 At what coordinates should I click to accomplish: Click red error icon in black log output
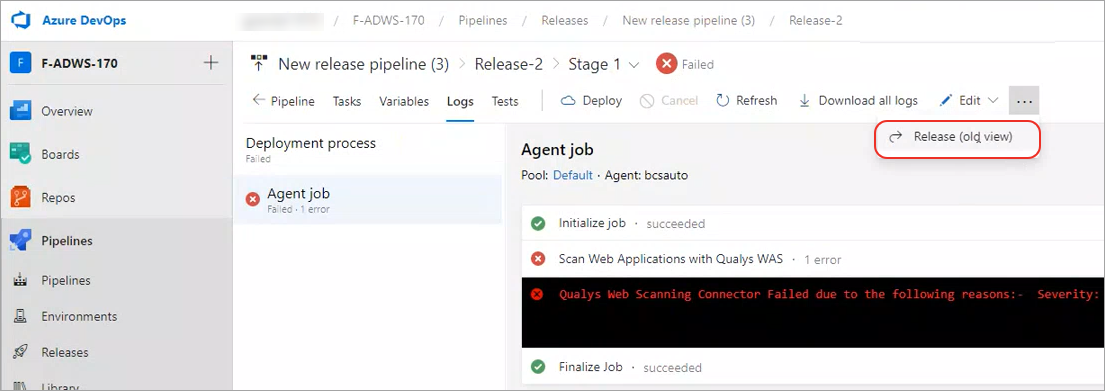(x=537, y=294)
